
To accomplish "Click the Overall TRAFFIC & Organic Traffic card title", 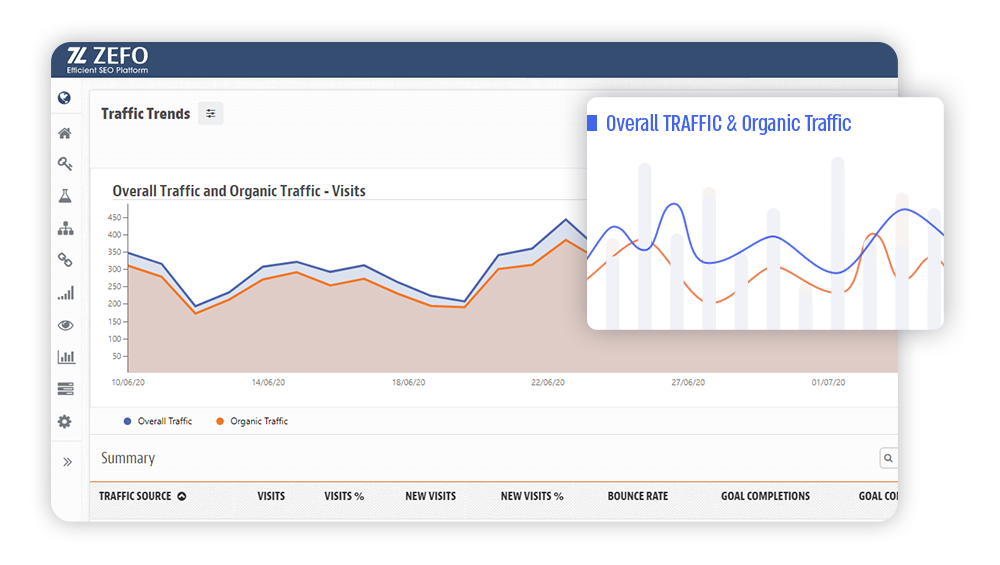I will pos(728,123).
